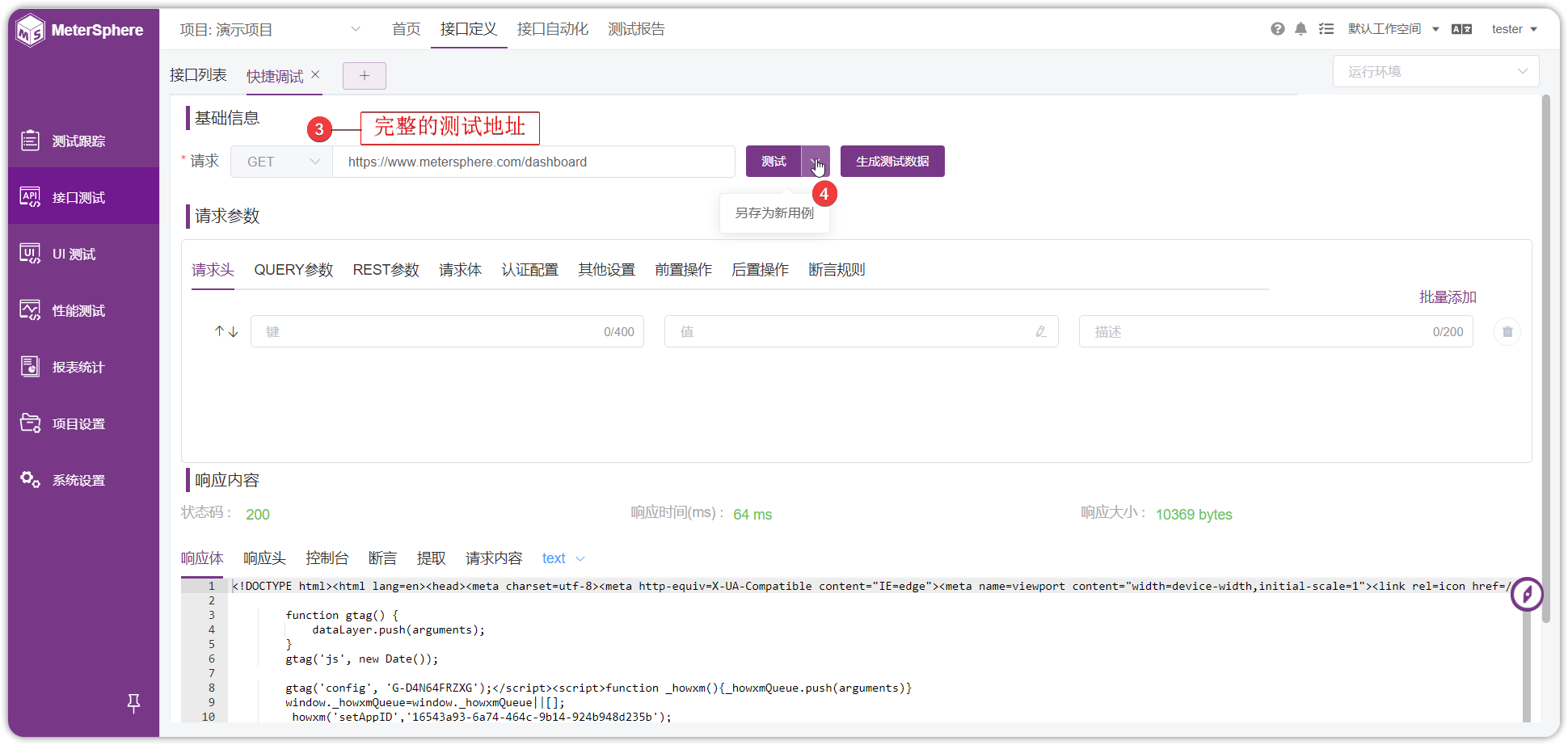Viewport: 1568px width, 745px height.
Task: Select the 后置操作 tab
Action: click(x=761, y=270)
